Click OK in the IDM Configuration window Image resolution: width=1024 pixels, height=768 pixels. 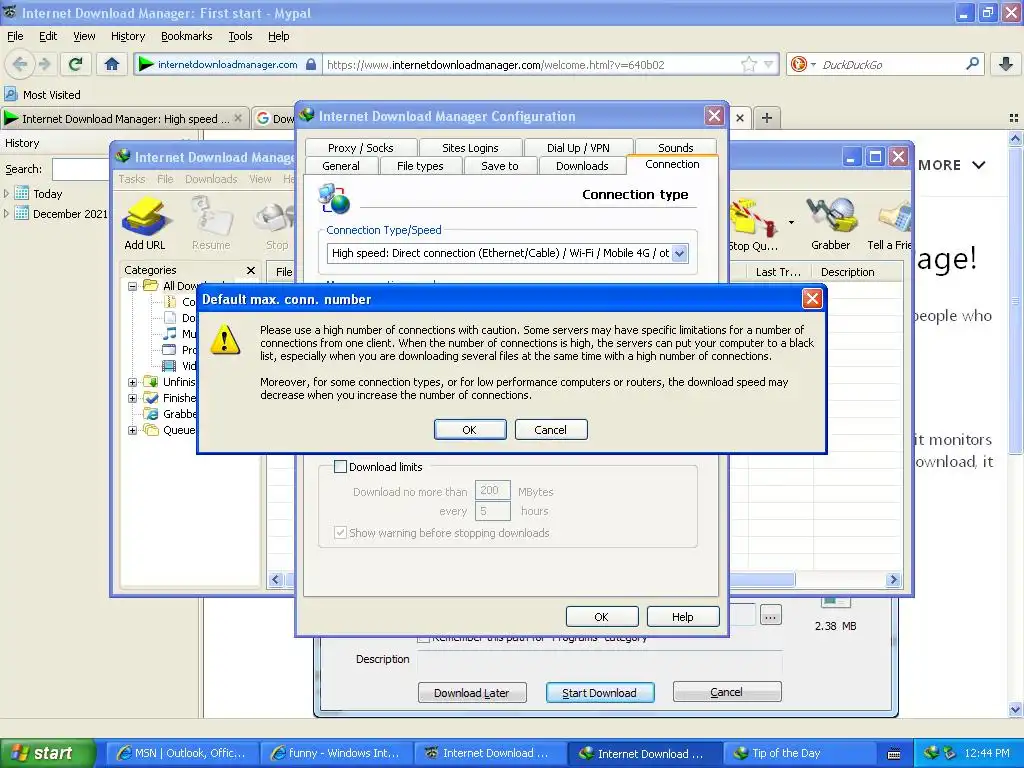point(601,616)
